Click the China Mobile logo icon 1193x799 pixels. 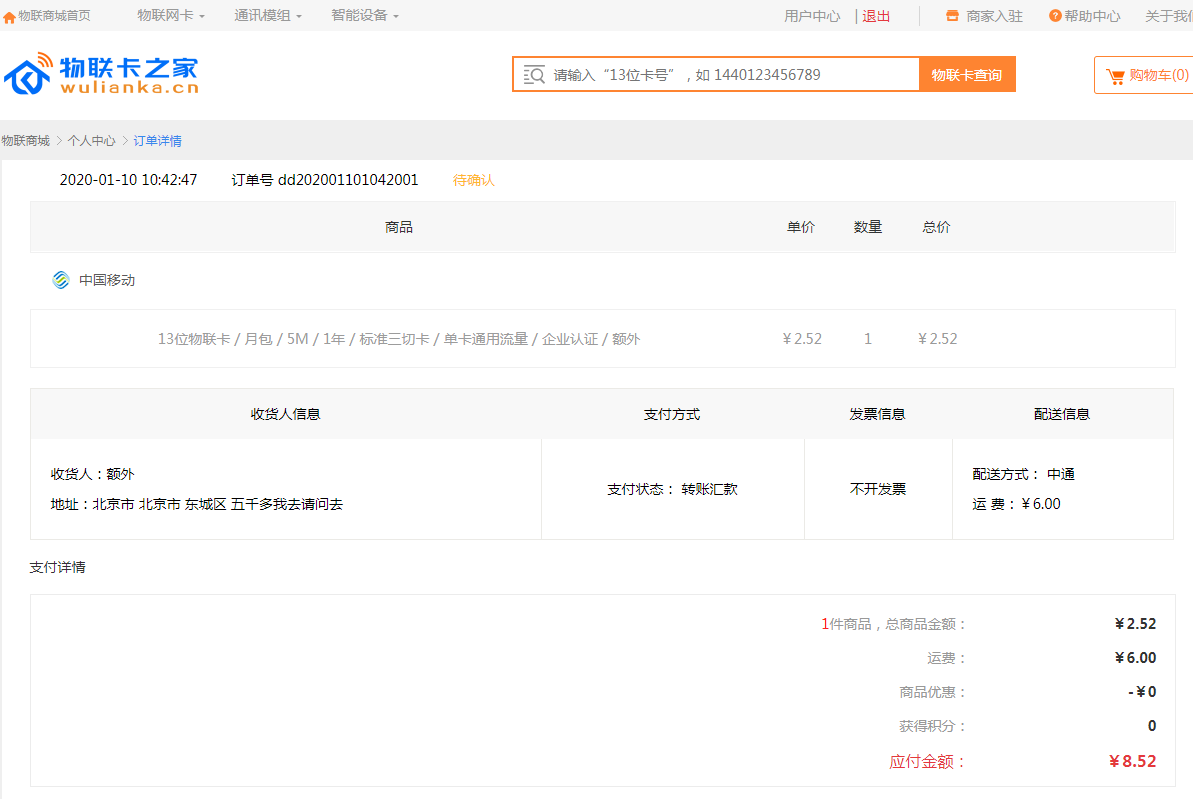click(61, 280)
